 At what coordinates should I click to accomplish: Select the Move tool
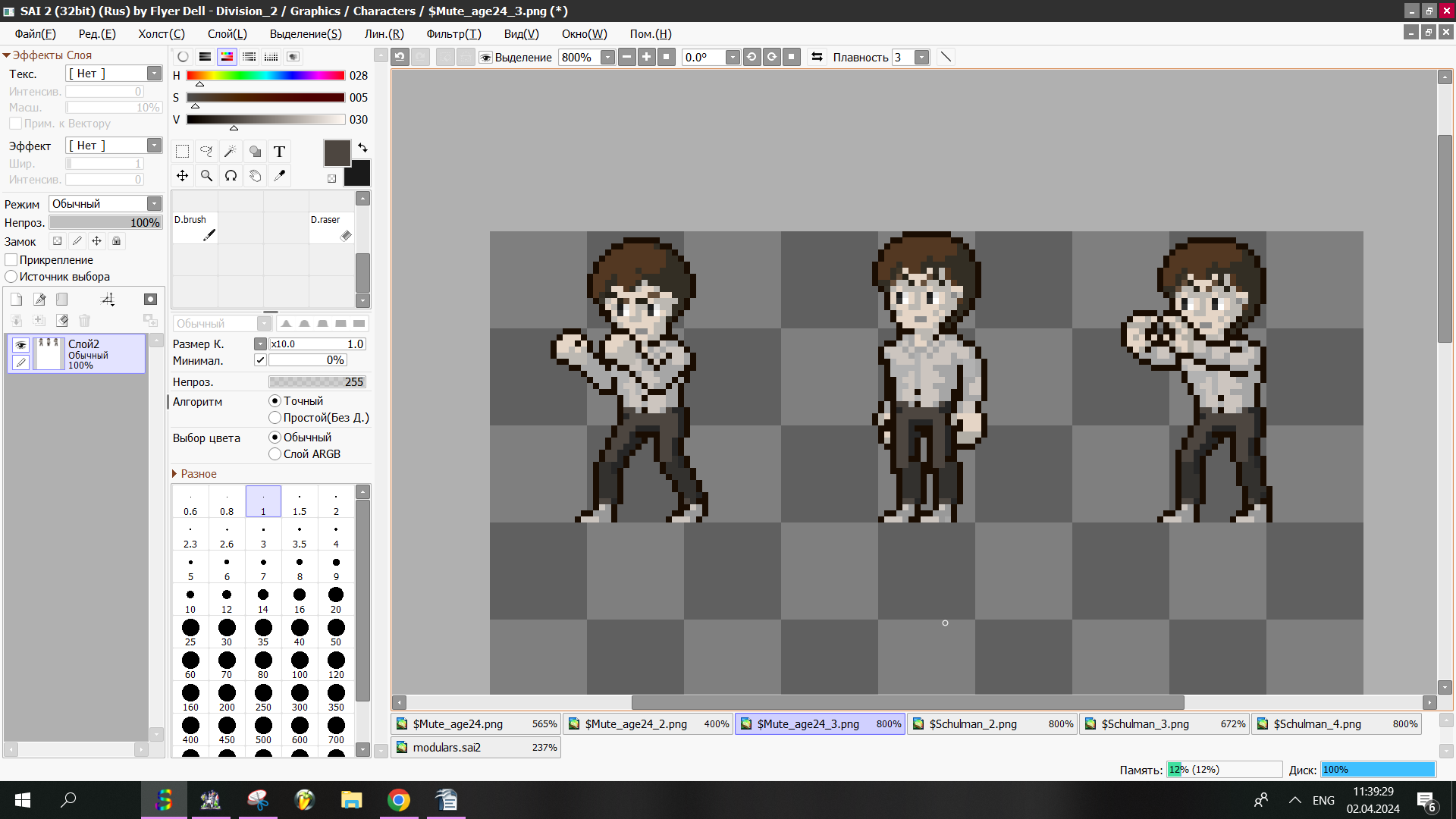(x=182, y=176)
